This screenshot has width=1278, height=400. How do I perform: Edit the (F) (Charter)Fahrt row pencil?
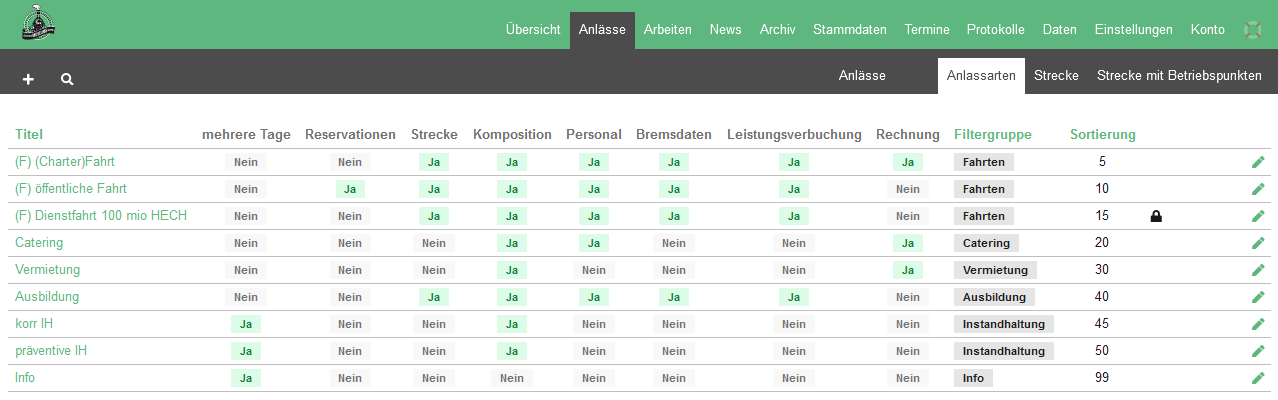pos(1258,162)
